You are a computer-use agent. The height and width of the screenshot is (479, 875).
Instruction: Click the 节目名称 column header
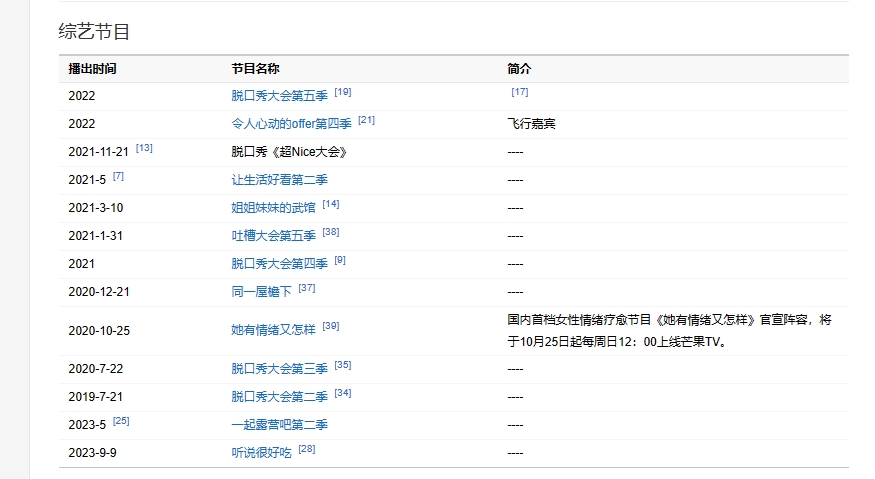tap(256, 69)
